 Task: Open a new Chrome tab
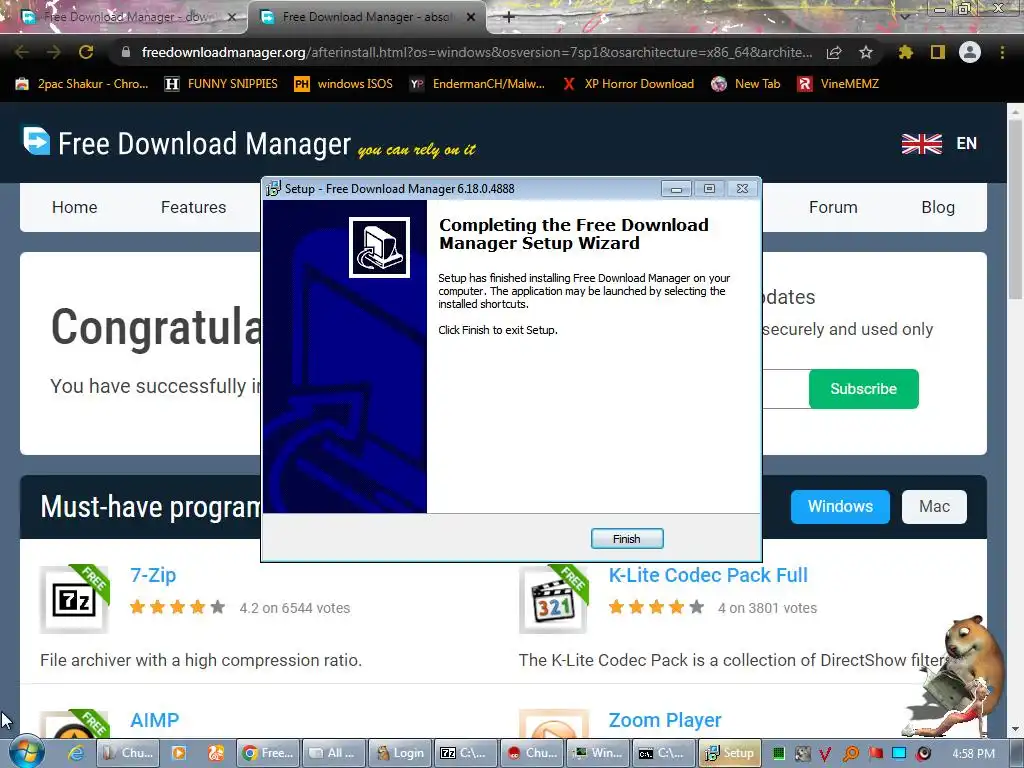tap(509, 17)
